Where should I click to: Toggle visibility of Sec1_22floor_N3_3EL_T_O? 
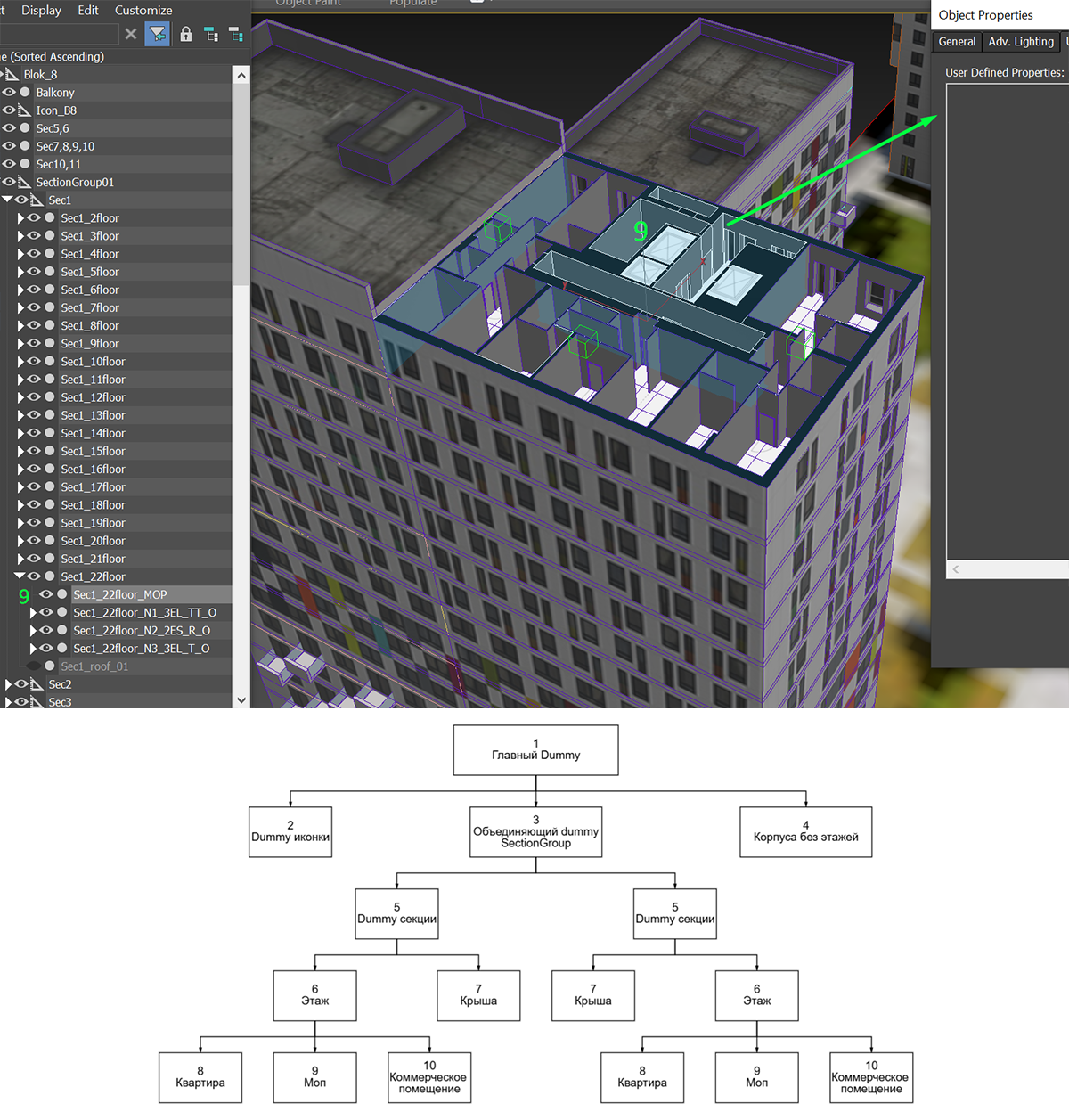(x=46, y=648)
